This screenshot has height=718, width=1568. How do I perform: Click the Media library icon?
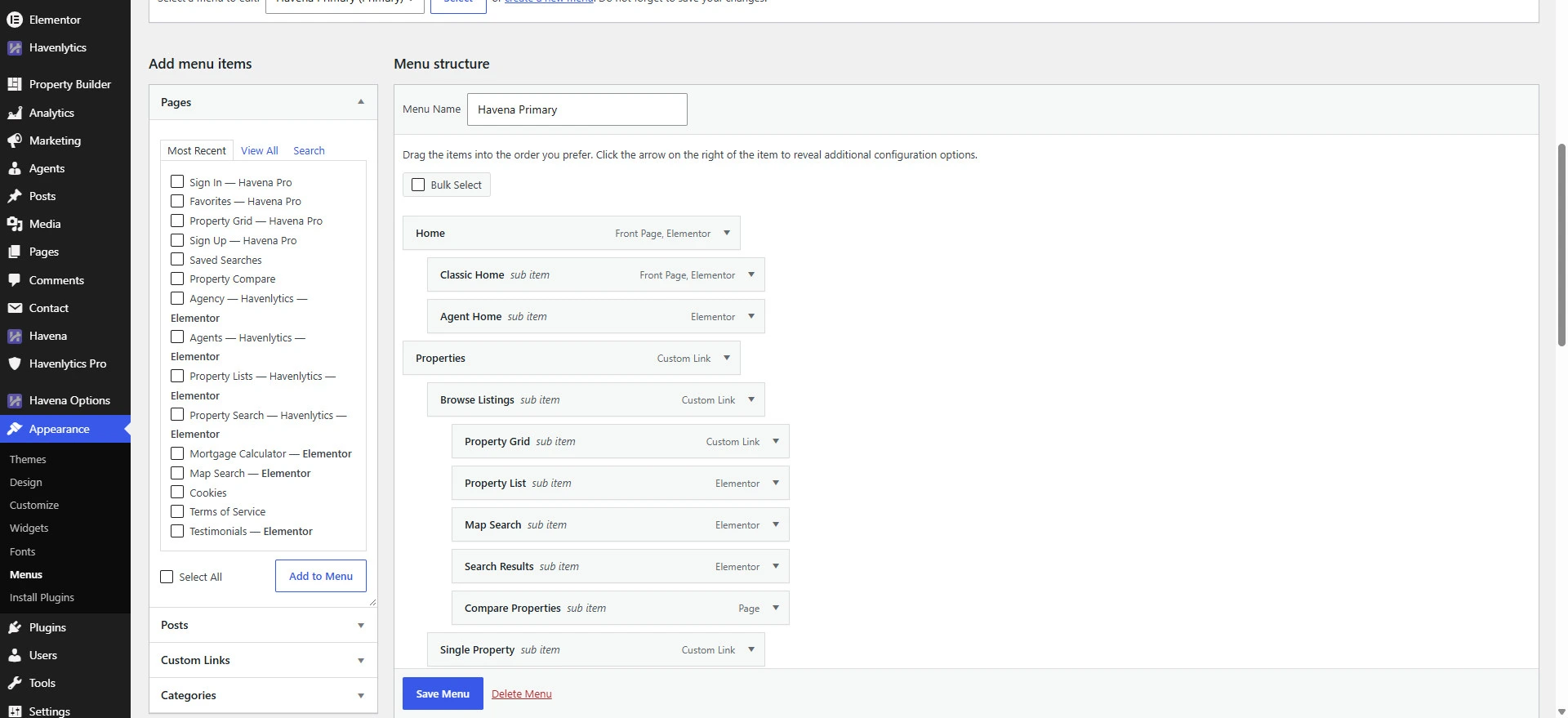15,224
